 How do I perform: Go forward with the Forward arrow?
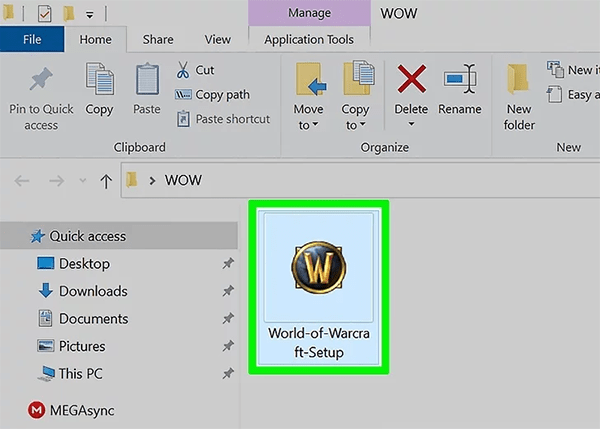click(x=57, y=180)
